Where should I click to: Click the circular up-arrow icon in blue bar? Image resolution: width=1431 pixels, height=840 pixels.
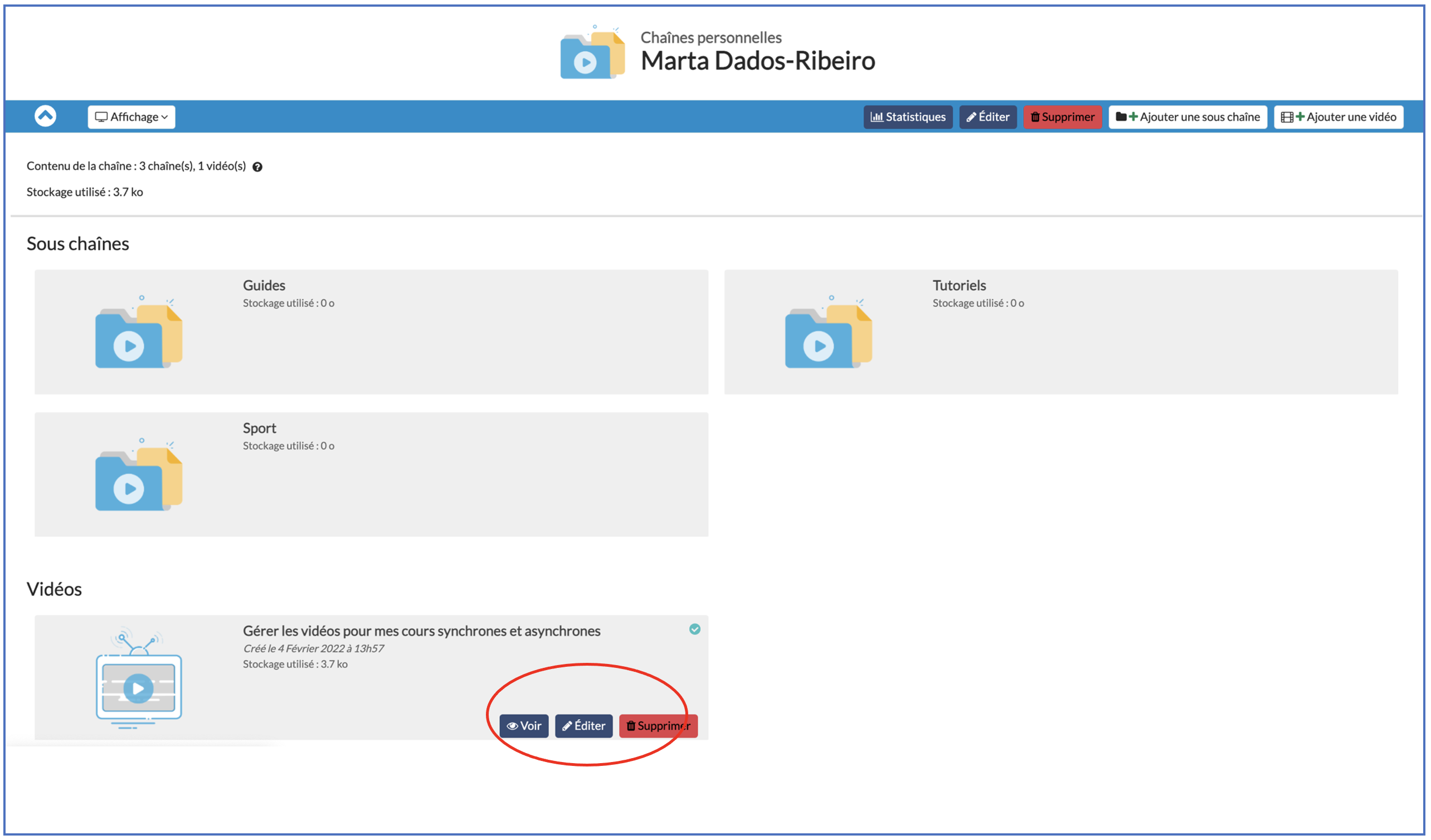46,116
